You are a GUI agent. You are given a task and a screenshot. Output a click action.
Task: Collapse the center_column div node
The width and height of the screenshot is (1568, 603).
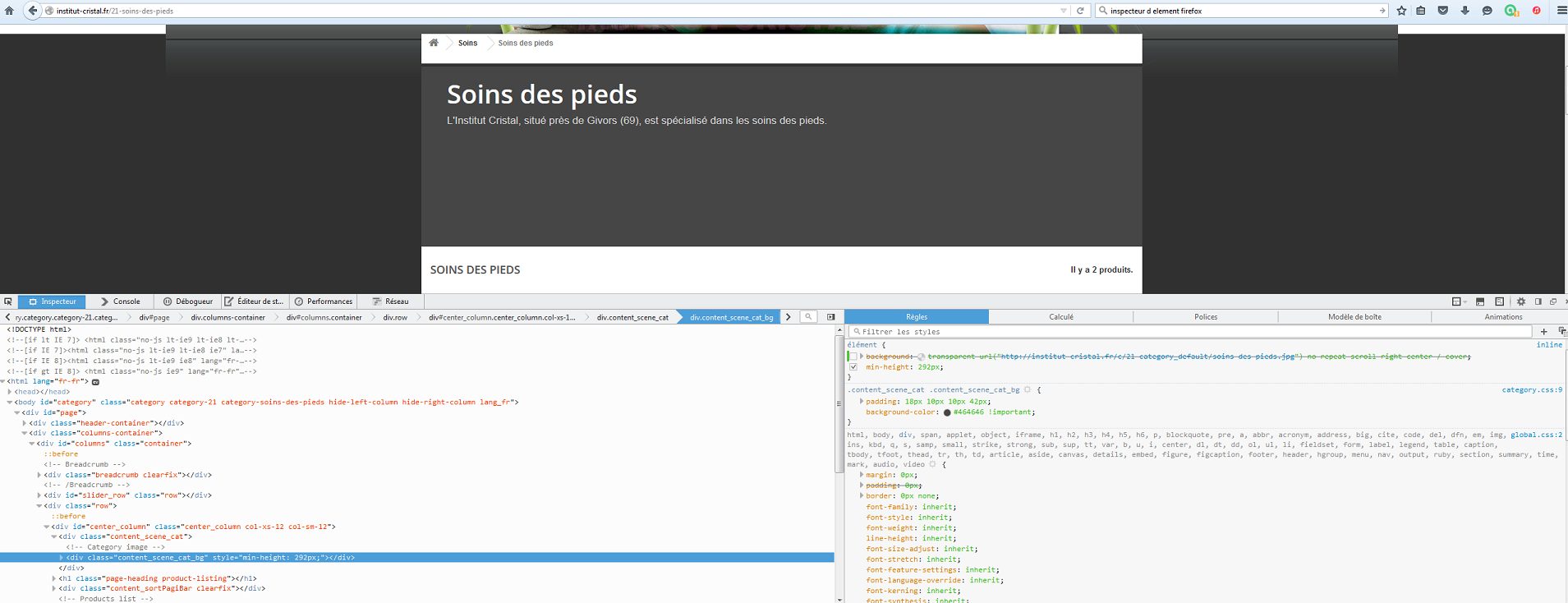[47, 527]
